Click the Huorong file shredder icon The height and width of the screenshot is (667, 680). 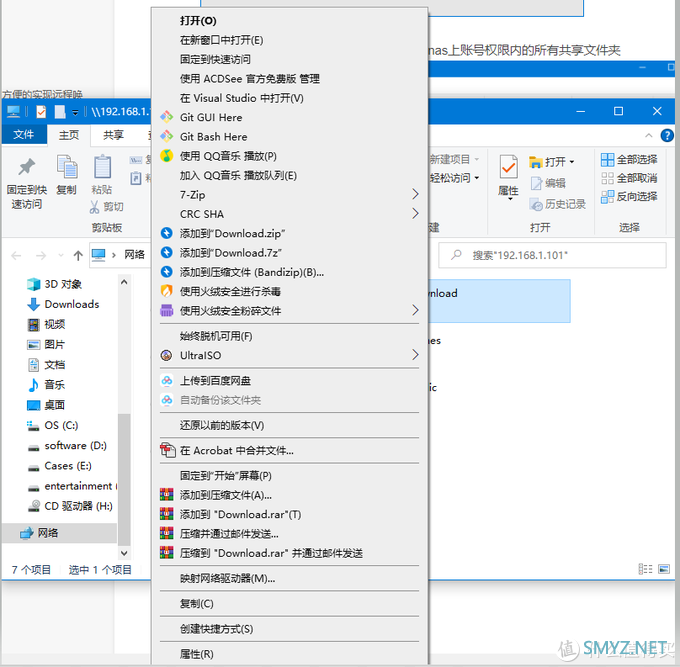pos(167,311)
